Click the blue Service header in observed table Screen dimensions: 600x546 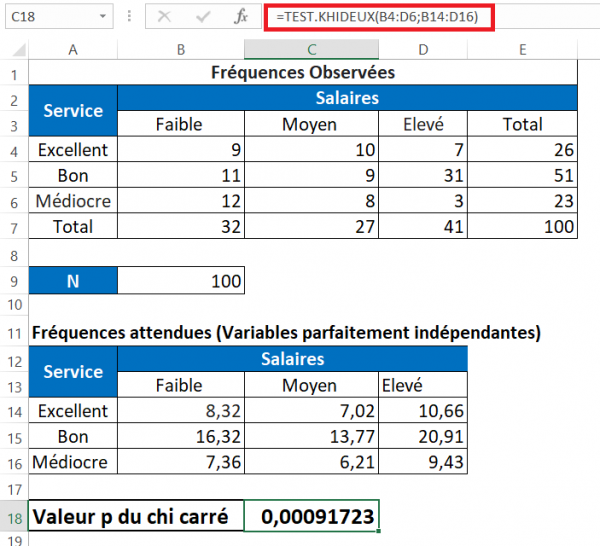pyautogui.click(x=73, y=111)
